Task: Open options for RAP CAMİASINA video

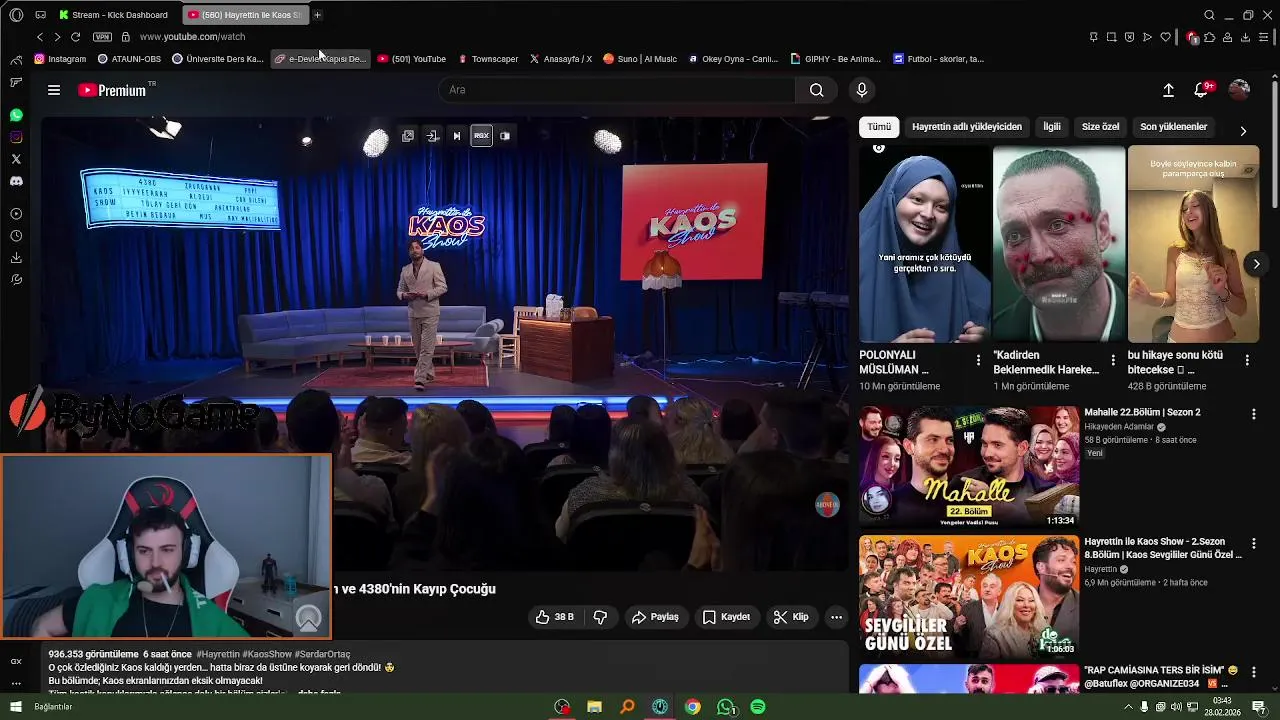Action: (1254, 672)
